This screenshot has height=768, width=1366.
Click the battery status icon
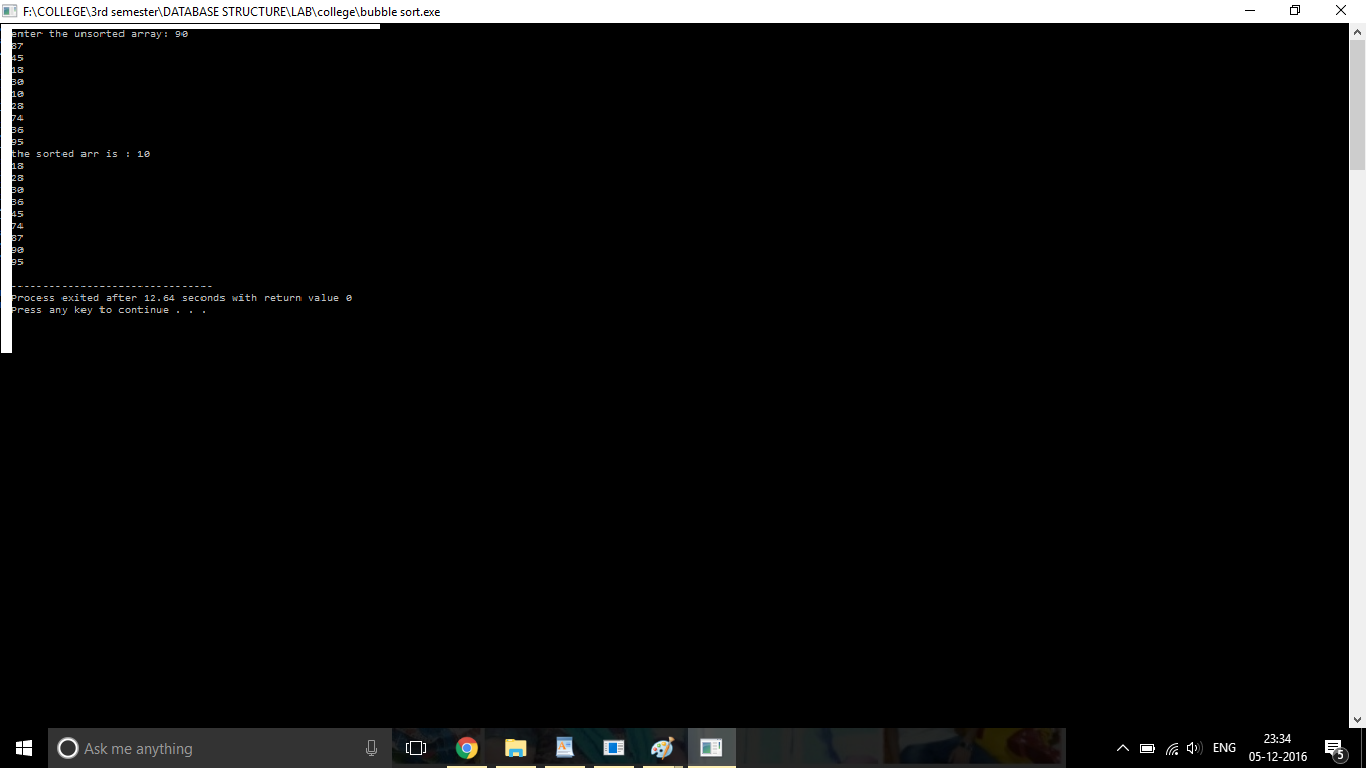pos(1147,748)
